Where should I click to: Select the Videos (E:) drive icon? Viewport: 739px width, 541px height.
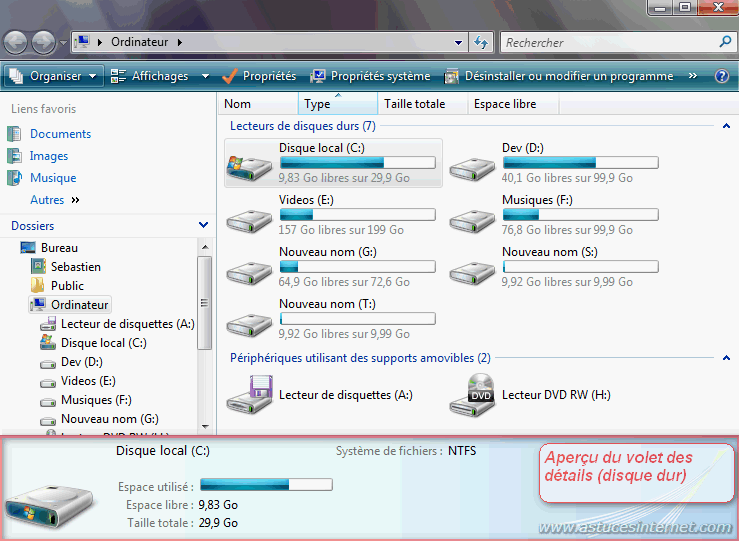click(249, 221)
